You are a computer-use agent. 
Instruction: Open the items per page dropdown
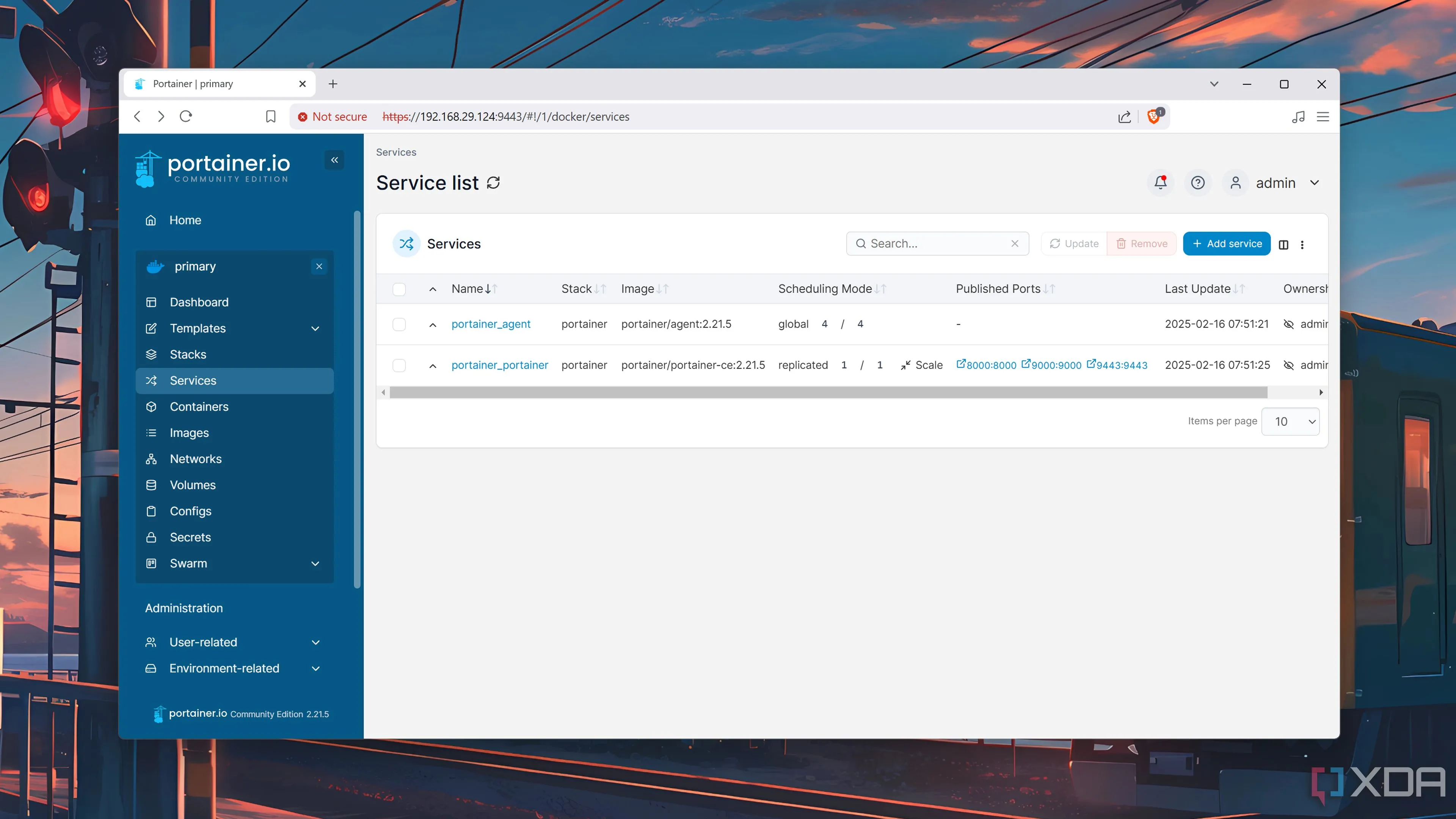coord(1290,422)
